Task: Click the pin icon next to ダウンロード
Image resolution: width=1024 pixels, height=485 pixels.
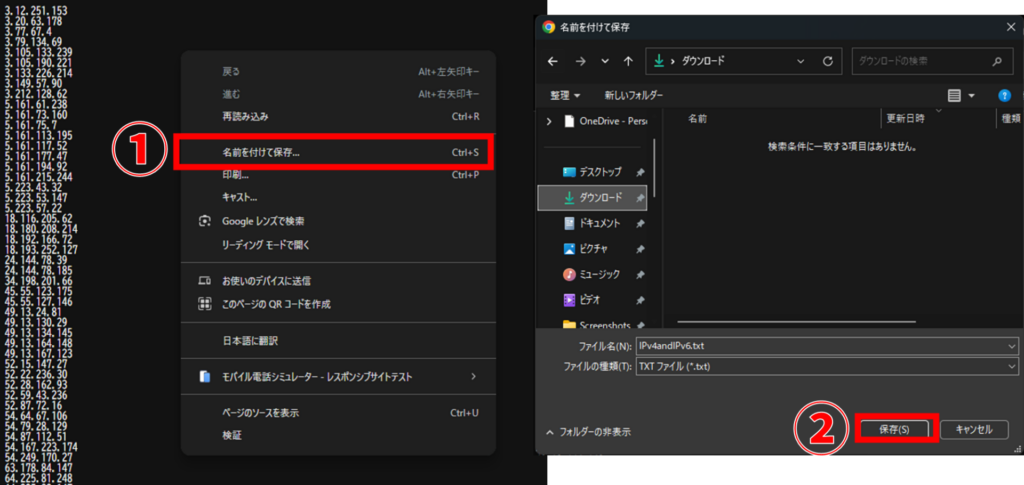Action: click(x=640, y=198)
